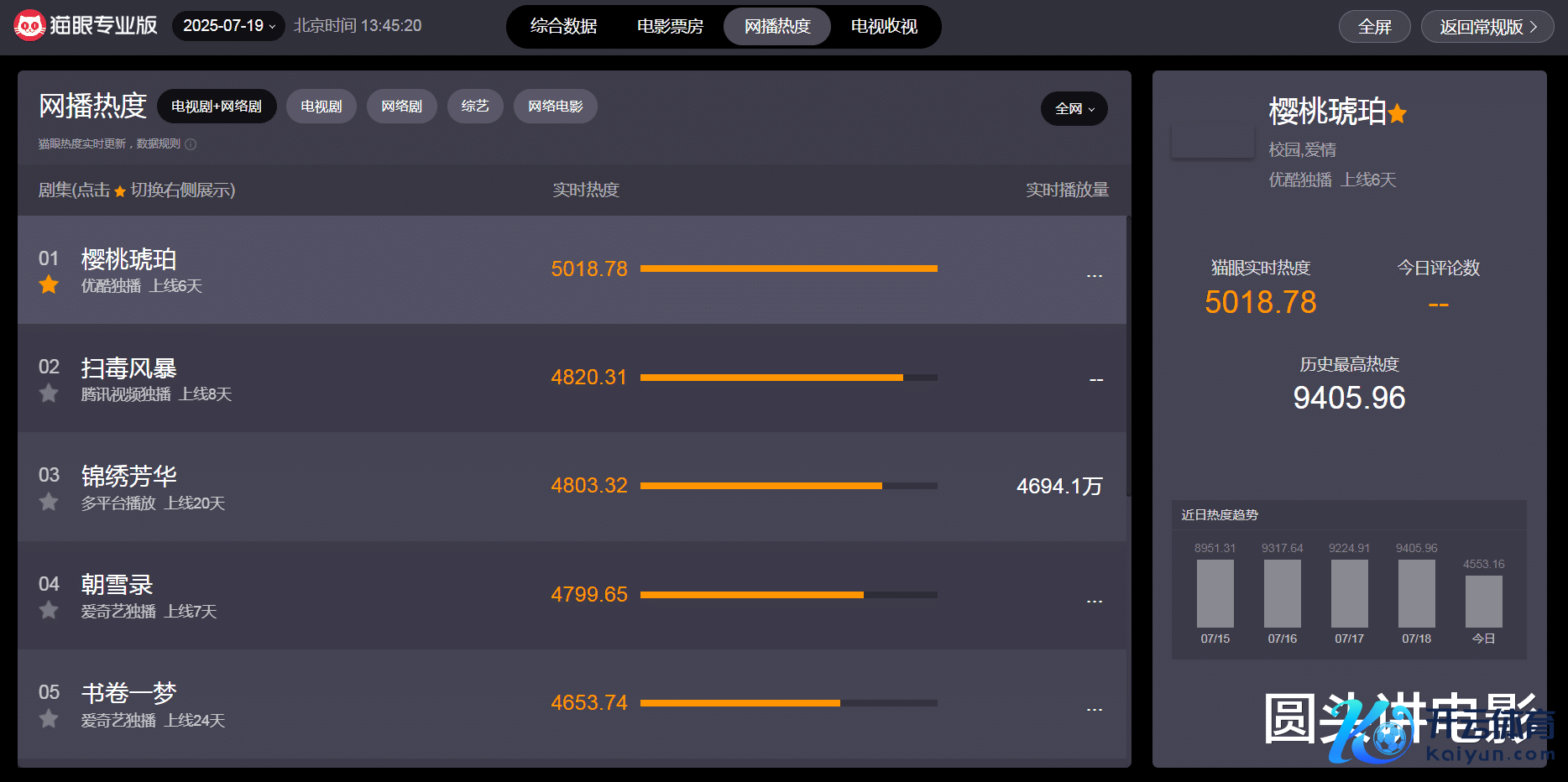The image size is (1568, 782).
Task: Click the Maoyan cat logo icon
Action: click(29, 26)
